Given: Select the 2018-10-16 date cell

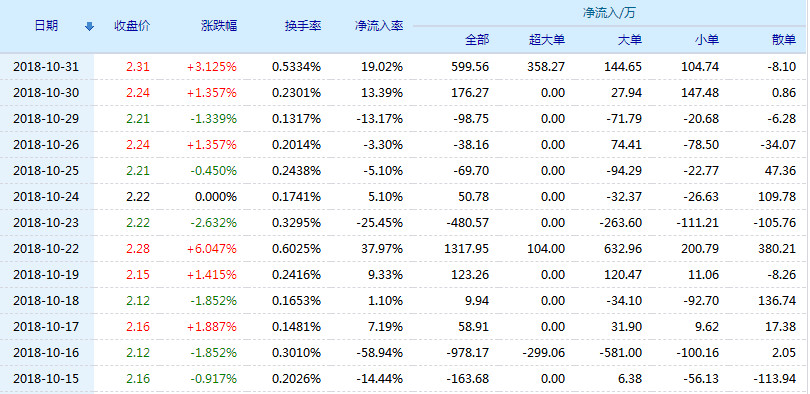Looking at the screenshot, I should (x=46, y=353).
